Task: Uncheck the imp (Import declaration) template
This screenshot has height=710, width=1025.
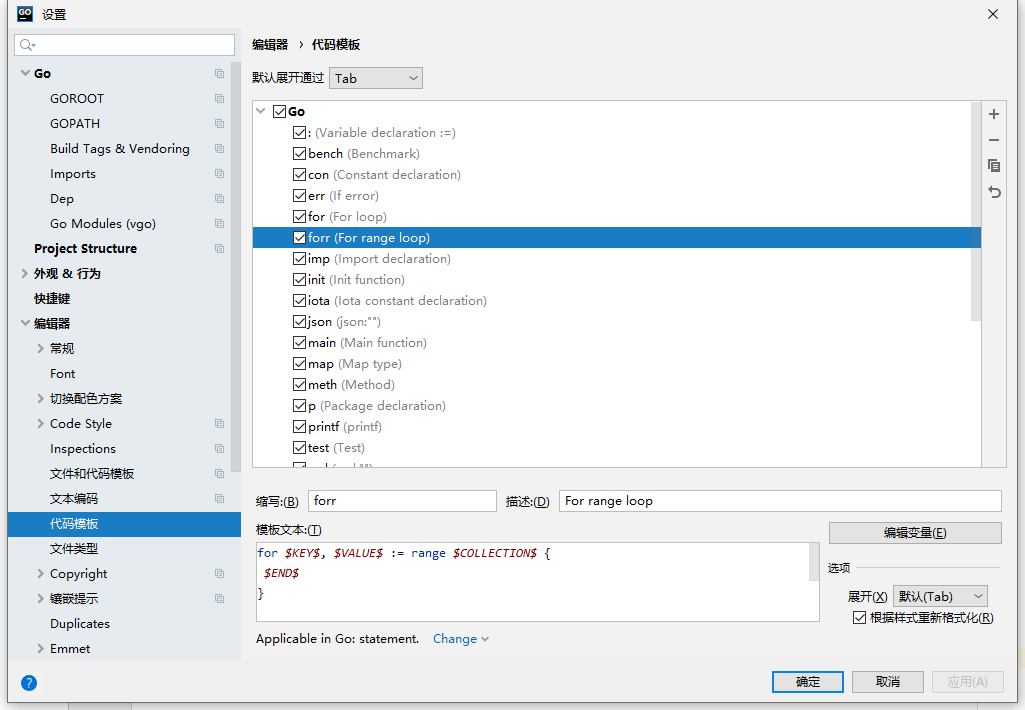Action: [x=299, y=259]
